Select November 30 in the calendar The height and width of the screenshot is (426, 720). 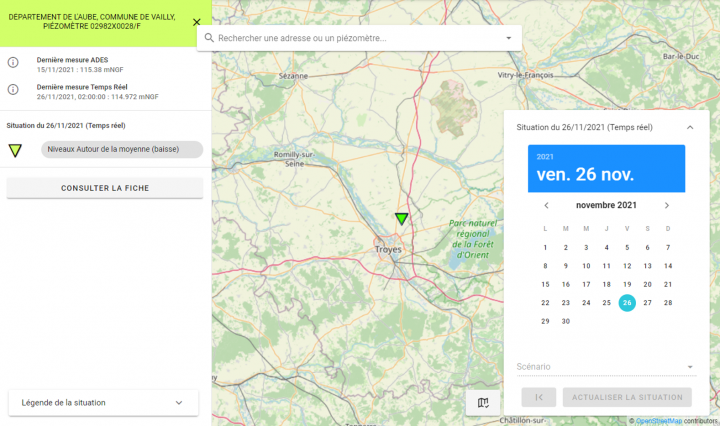[x=566, y=321]
